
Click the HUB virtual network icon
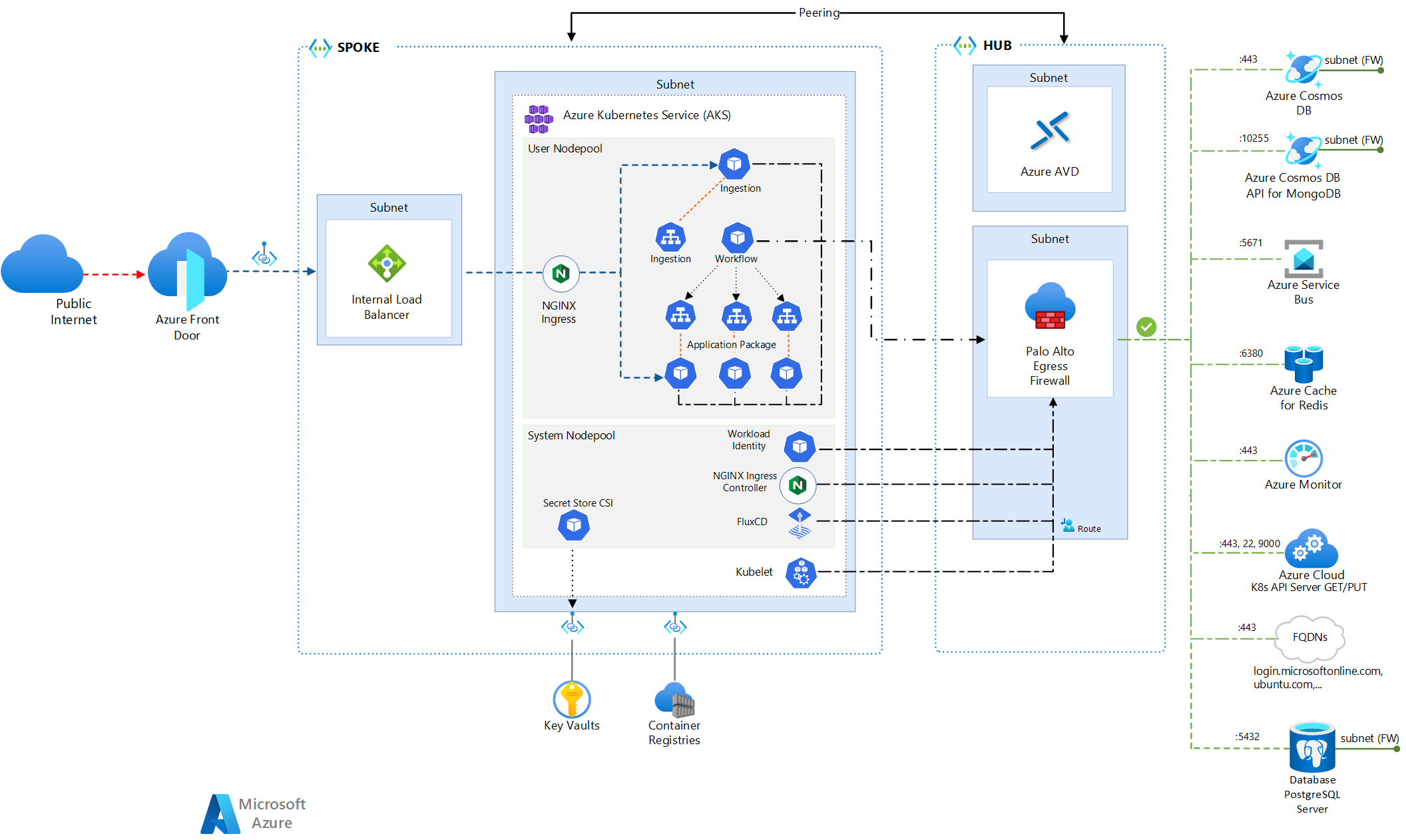[965, 46]
